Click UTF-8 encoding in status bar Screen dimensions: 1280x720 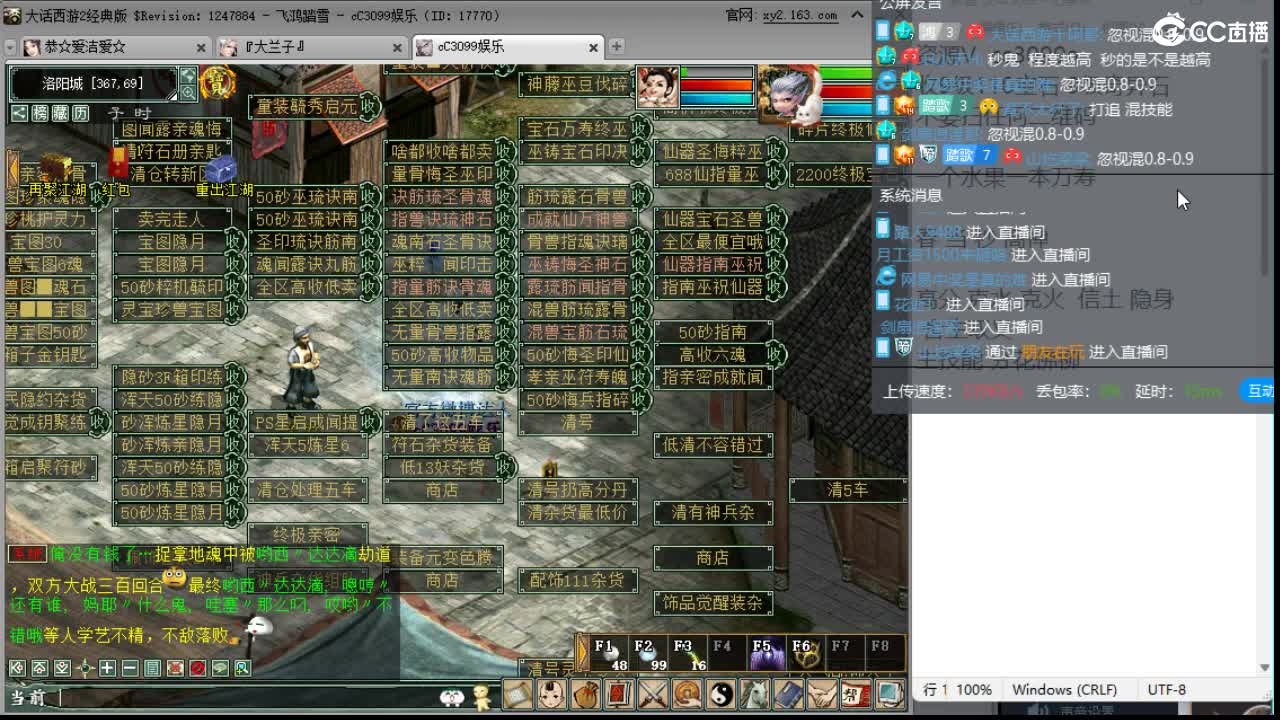pos(1167,689)
